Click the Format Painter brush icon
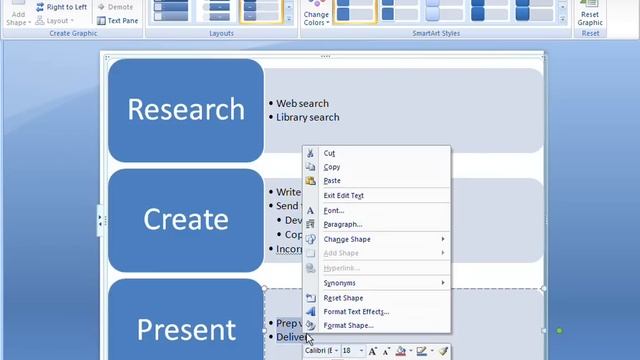Viewport: 640px width, 360px height. 443,351
